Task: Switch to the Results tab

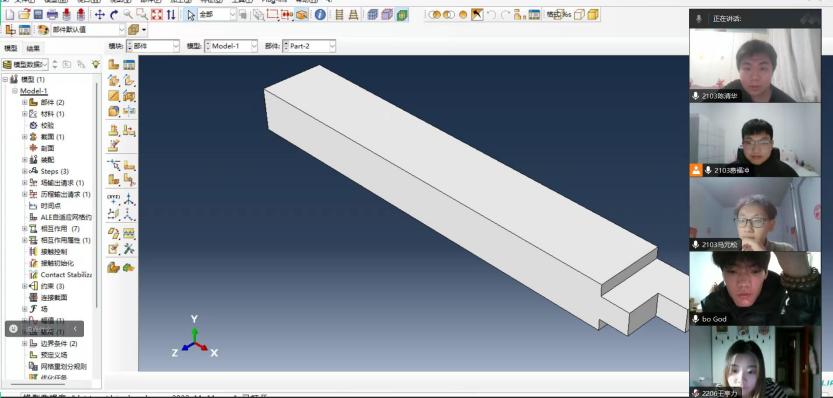Action: [x=33, y=48]
